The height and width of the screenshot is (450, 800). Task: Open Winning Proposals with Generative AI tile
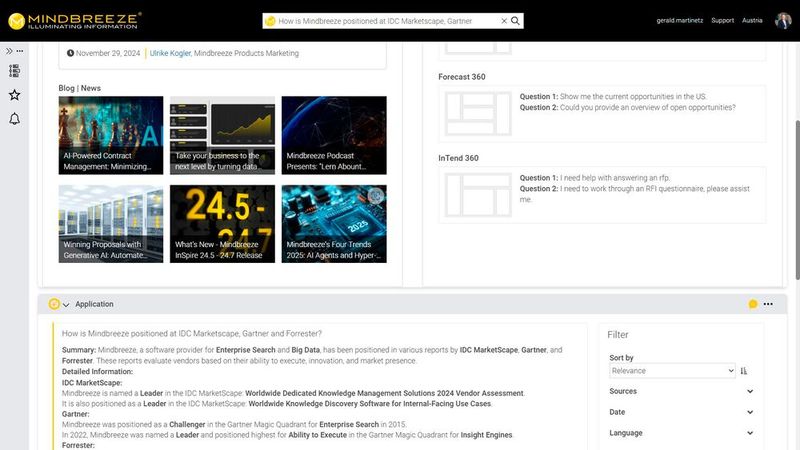[x=111, y=224]
